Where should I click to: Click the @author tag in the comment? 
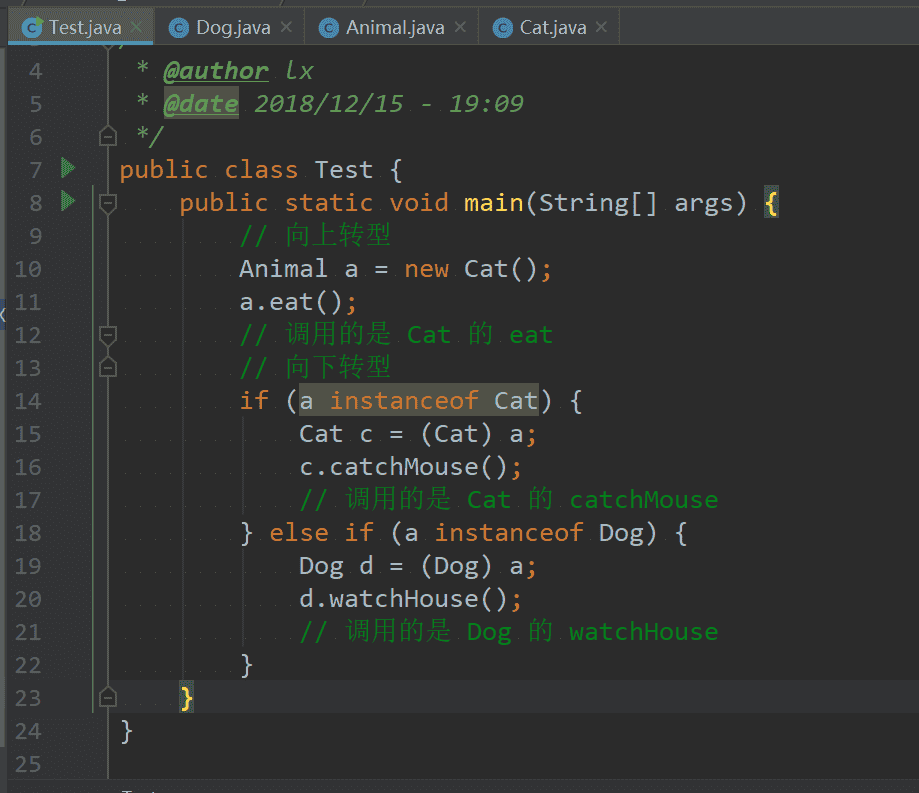point(215,71)
